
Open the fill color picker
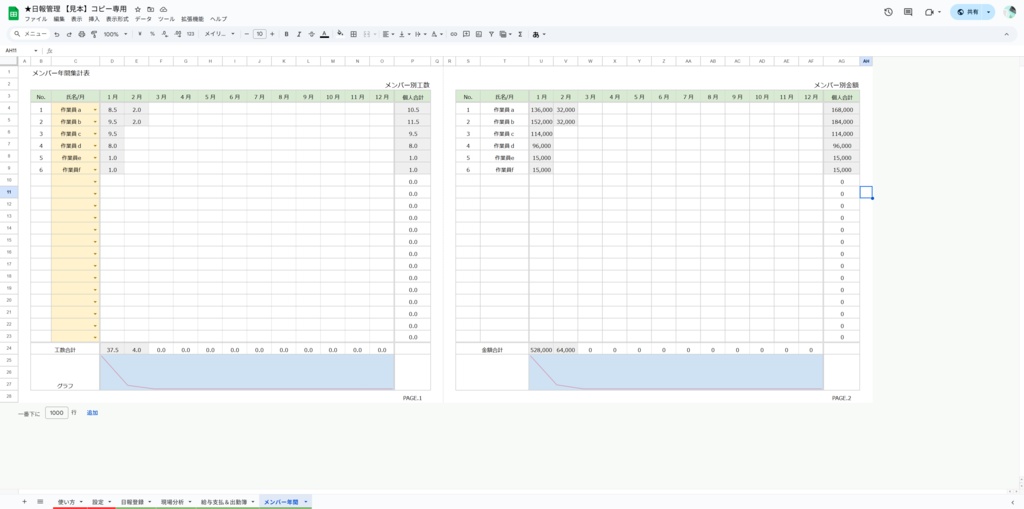[x=340, y=34]
